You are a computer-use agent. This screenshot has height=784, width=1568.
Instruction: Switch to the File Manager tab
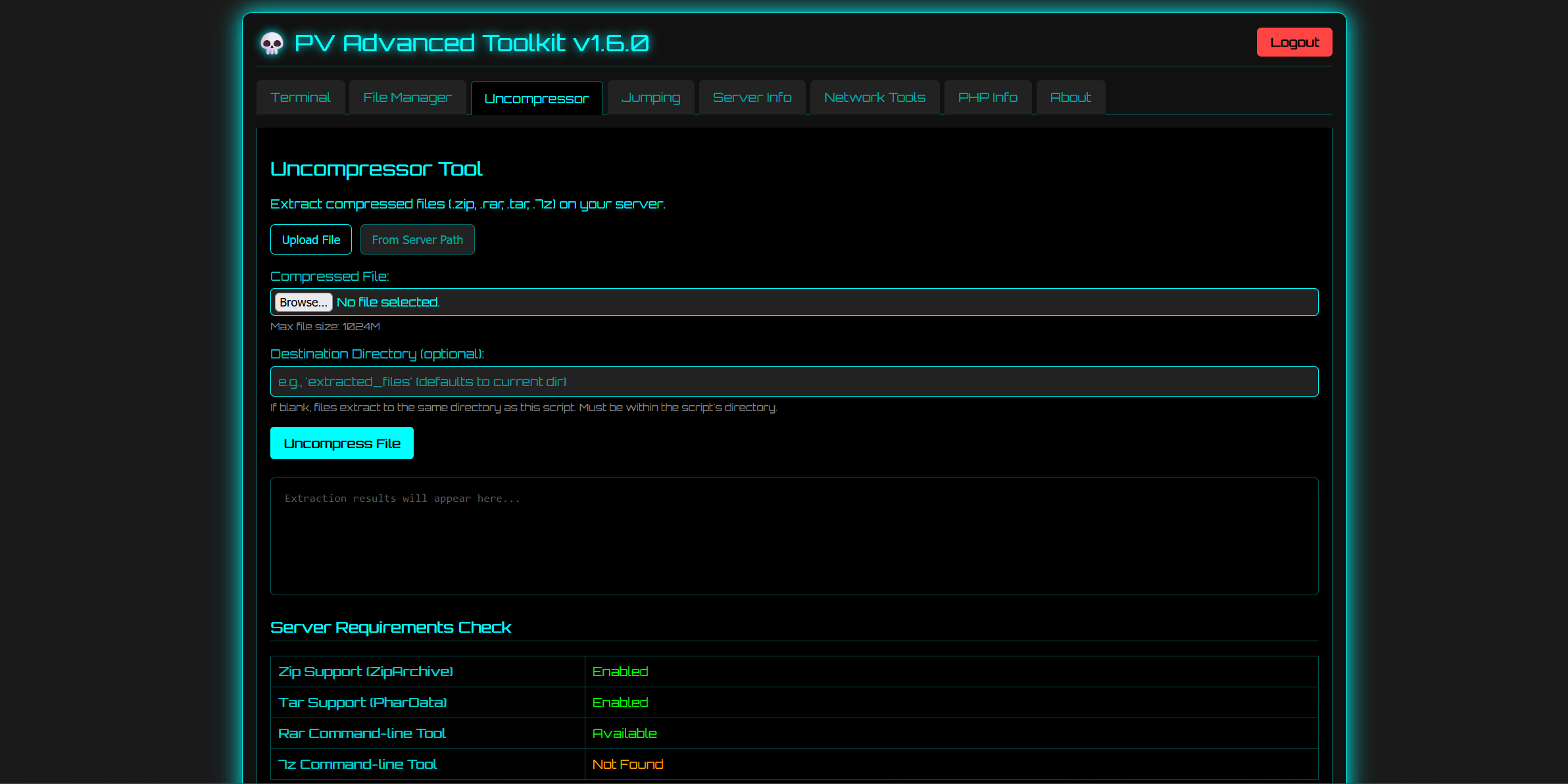pos(407,97)
